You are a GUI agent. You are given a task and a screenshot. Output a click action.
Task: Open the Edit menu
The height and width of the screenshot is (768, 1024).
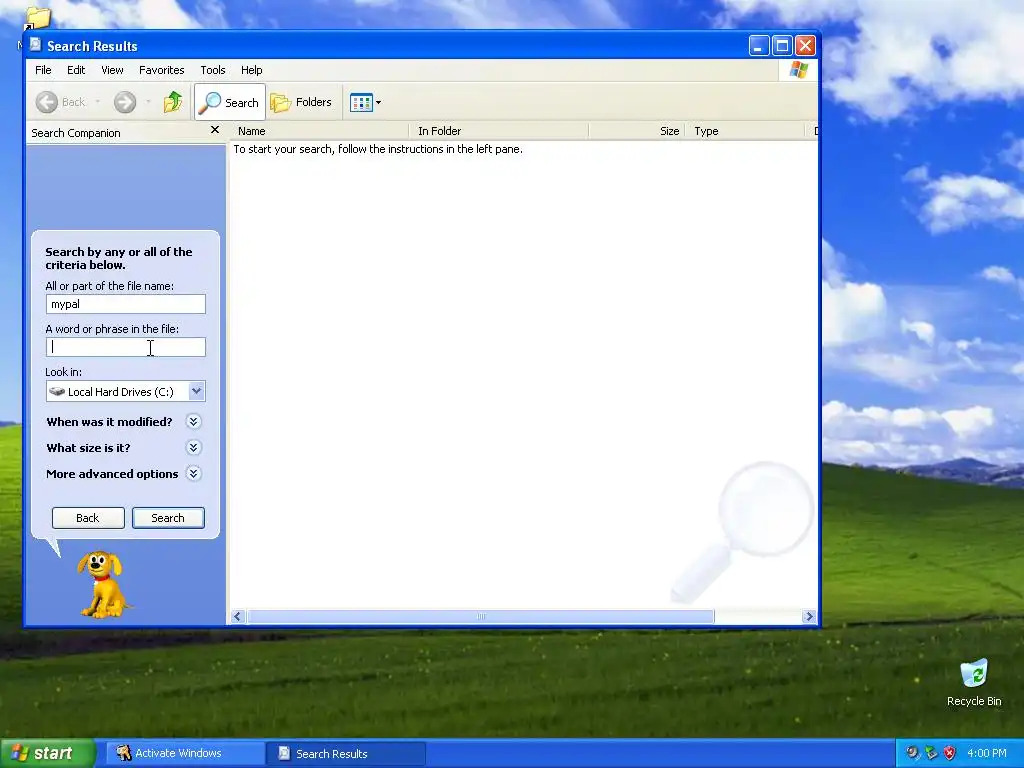[x=76, y=70]
